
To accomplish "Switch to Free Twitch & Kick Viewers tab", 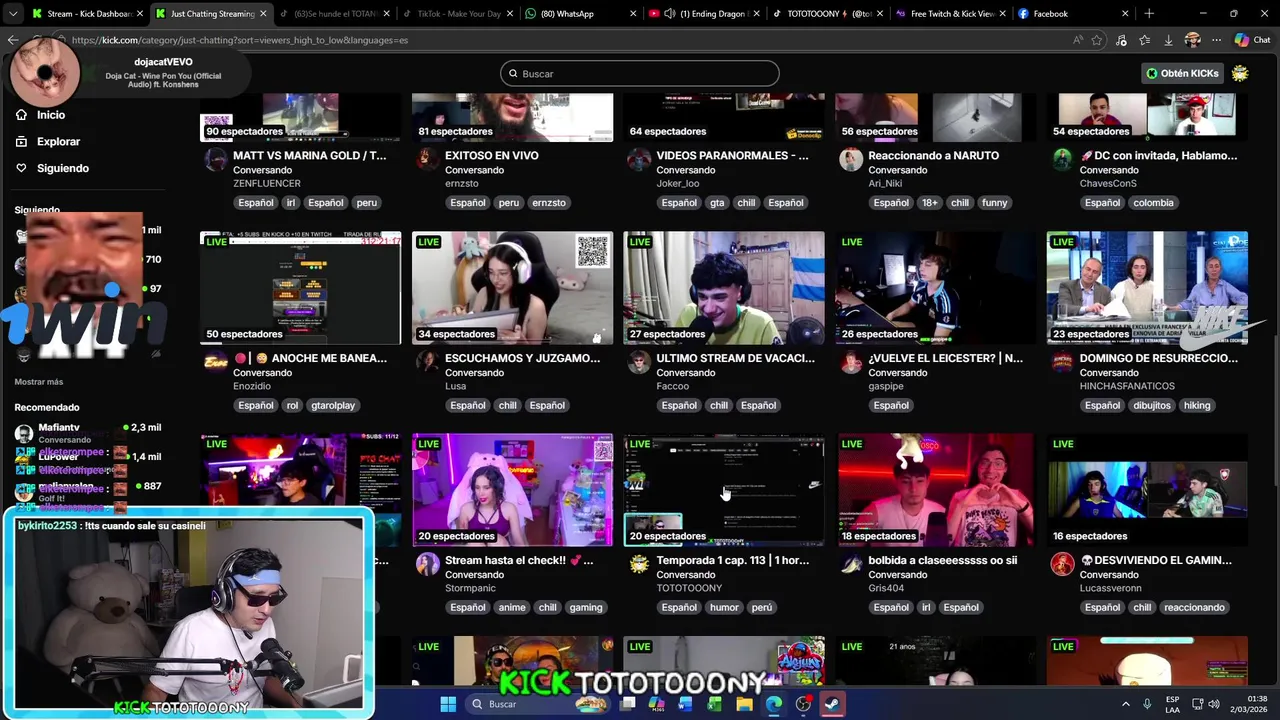I will (950, 14).
